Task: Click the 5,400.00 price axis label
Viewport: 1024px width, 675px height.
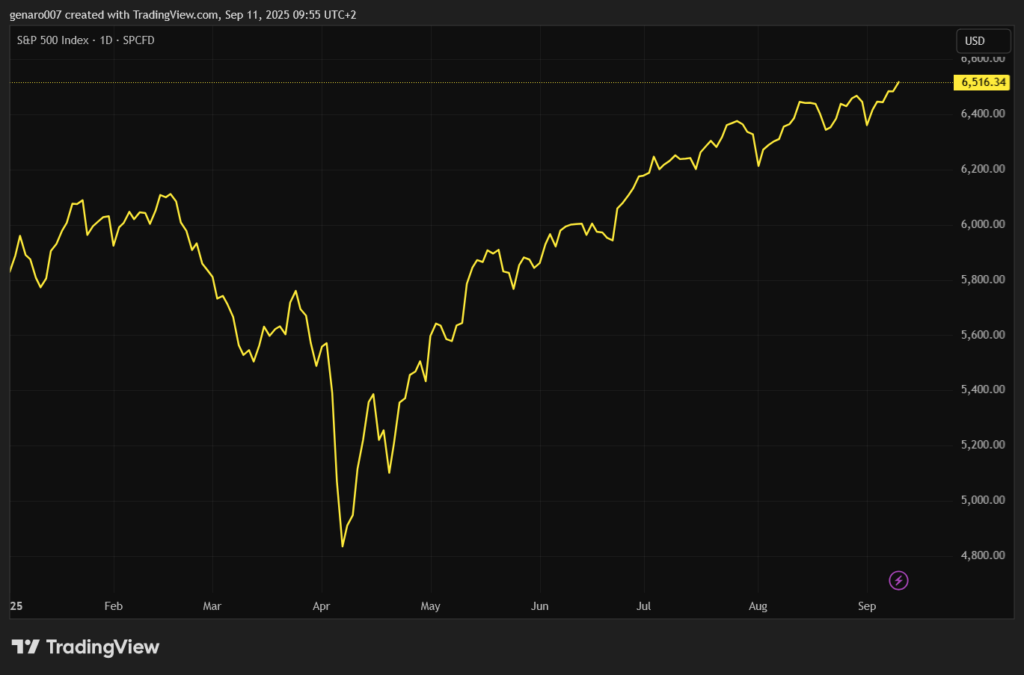Action: 982,389
